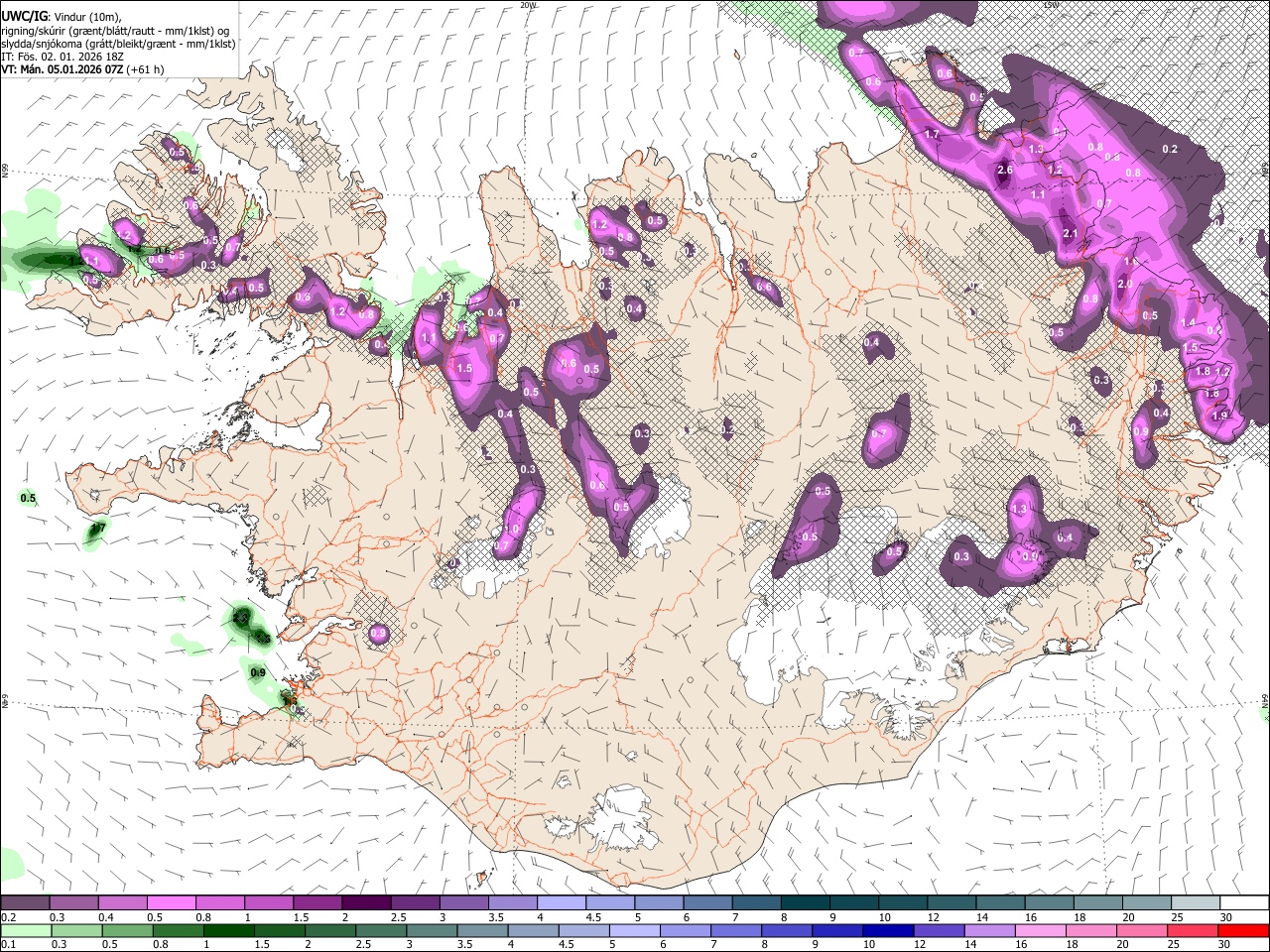This screenshot has height=952, width=1270.
Task: Click snow legend swatch between 8 and 9
Action: coord(805,903)
